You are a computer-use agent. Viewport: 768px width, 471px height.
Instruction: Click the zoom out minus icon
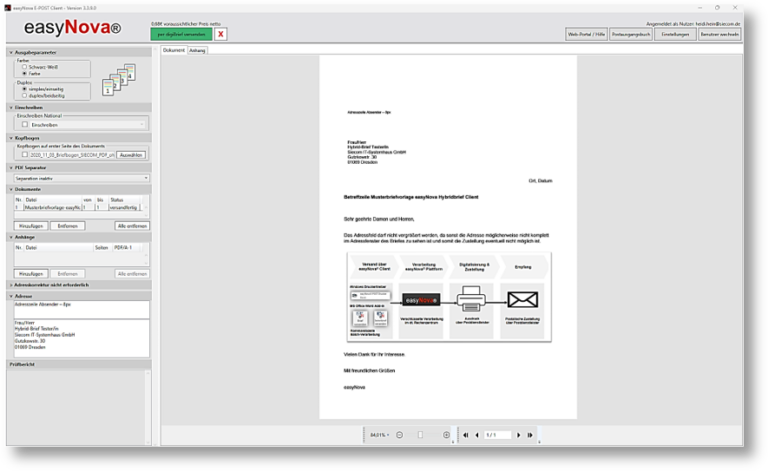coord(399,435)
